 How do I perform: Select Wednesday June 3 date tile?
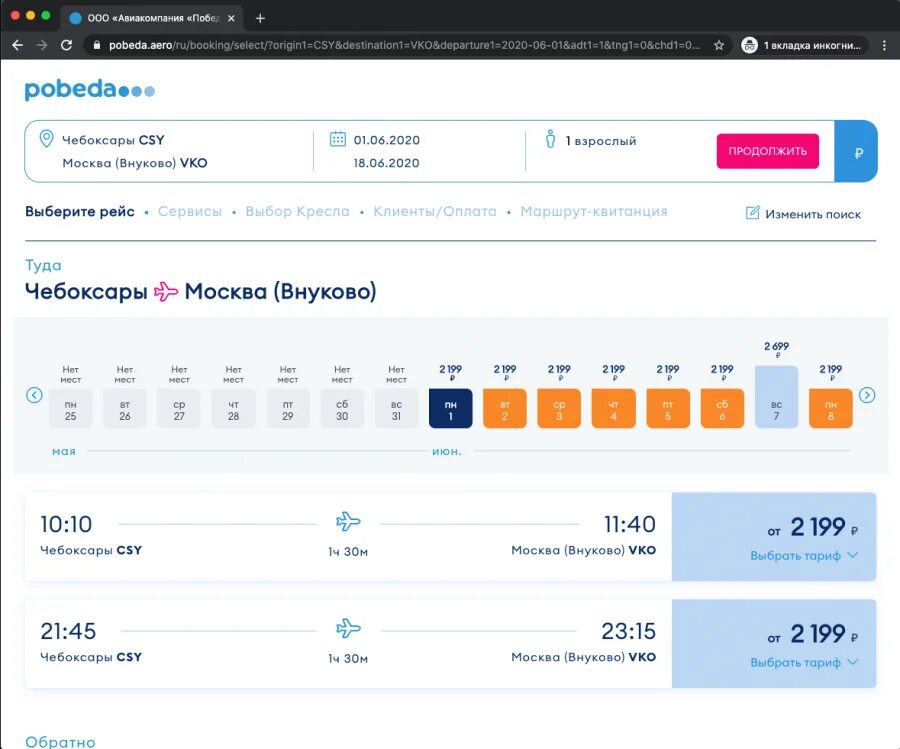(559, 409)
